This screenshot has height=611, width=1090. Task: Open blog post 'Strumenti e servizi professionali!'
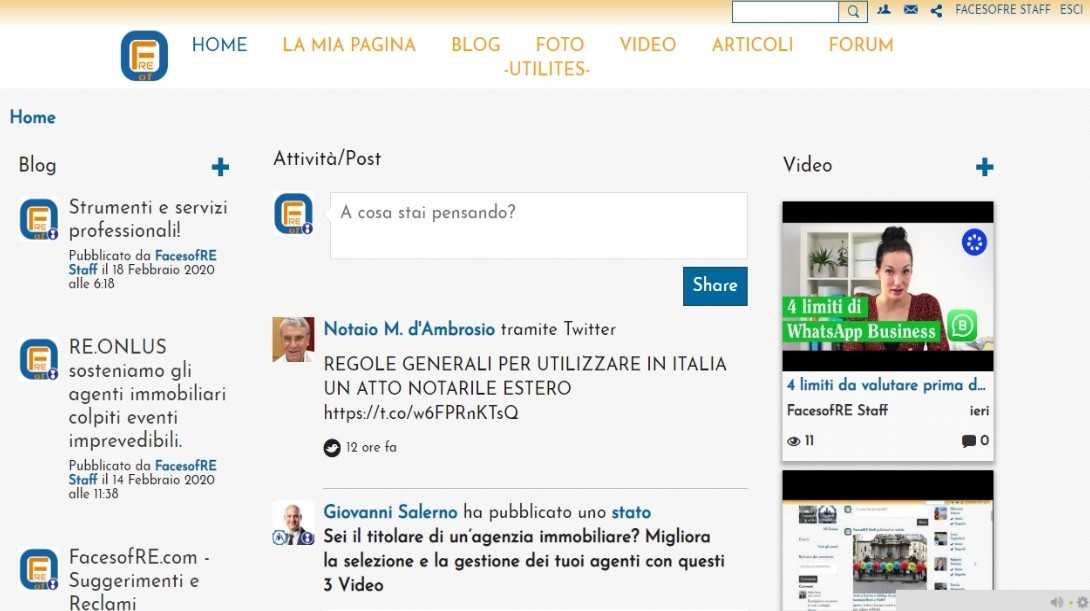click(148, 219)
